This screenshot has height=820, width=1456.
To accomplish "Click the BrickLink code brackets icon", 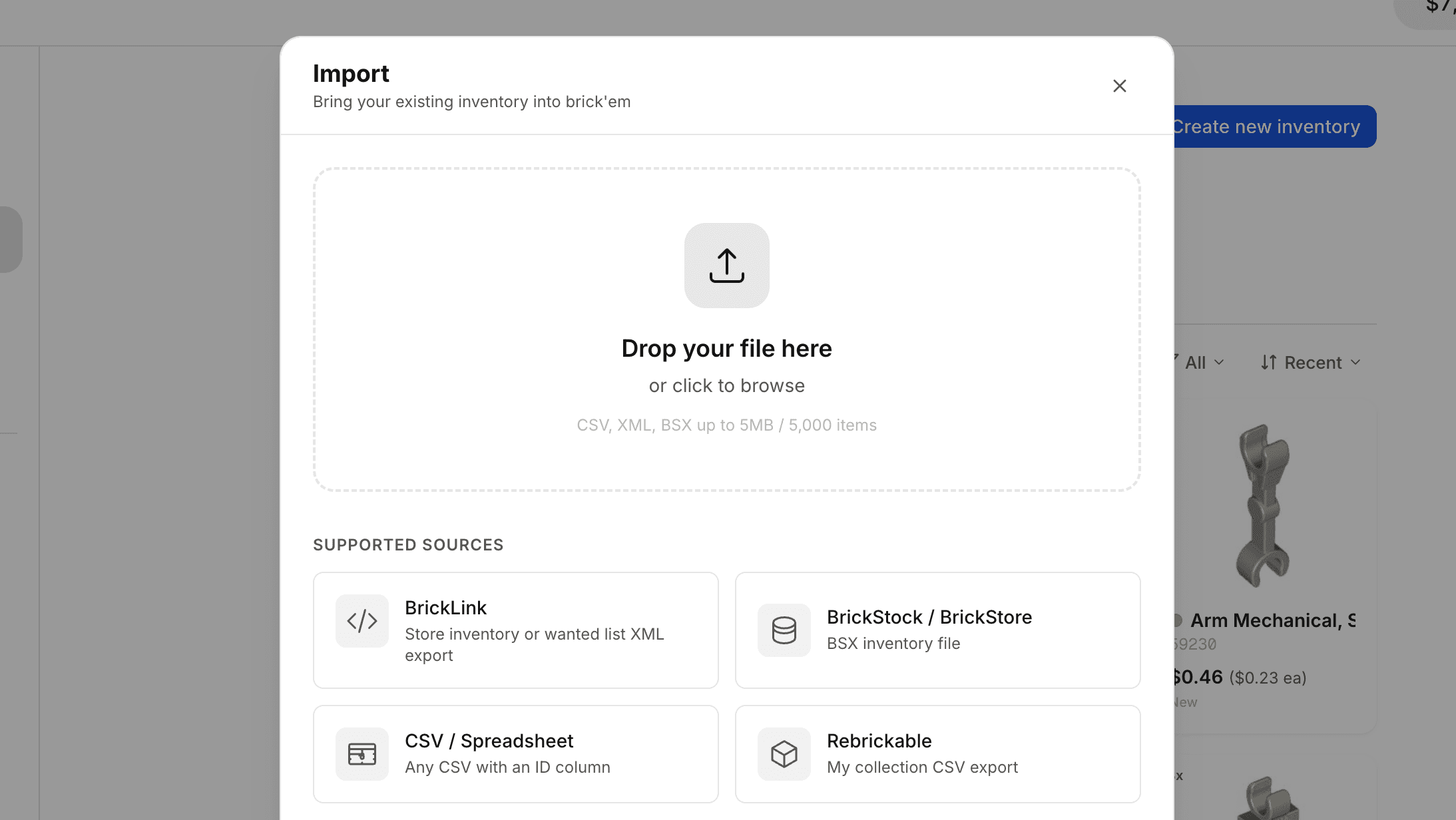I will coord(362,621).
